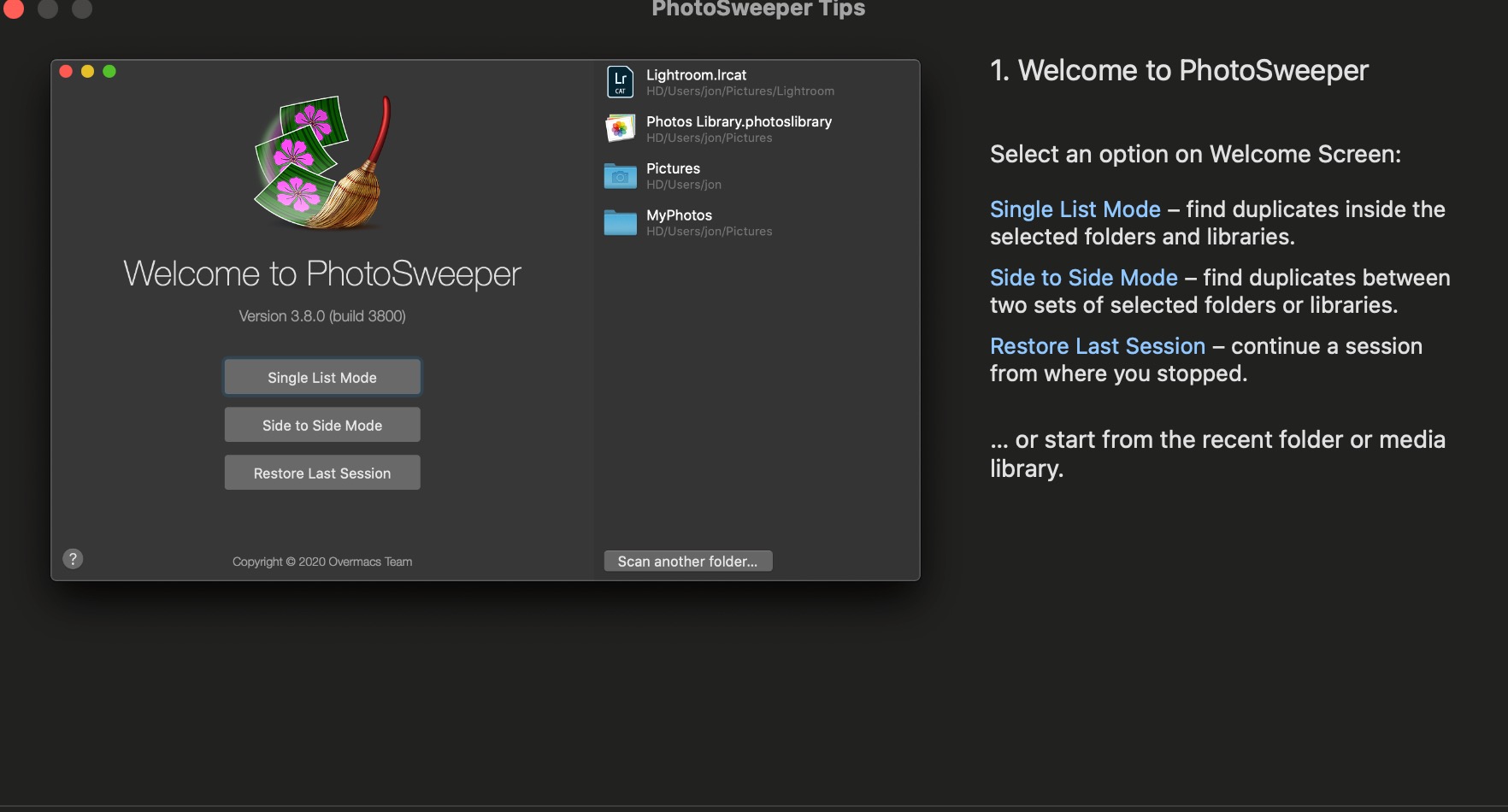Viewport: 1508px width, 812px height.
Task: Choose the Side to Side Mode button
Action: coord(322,425)
